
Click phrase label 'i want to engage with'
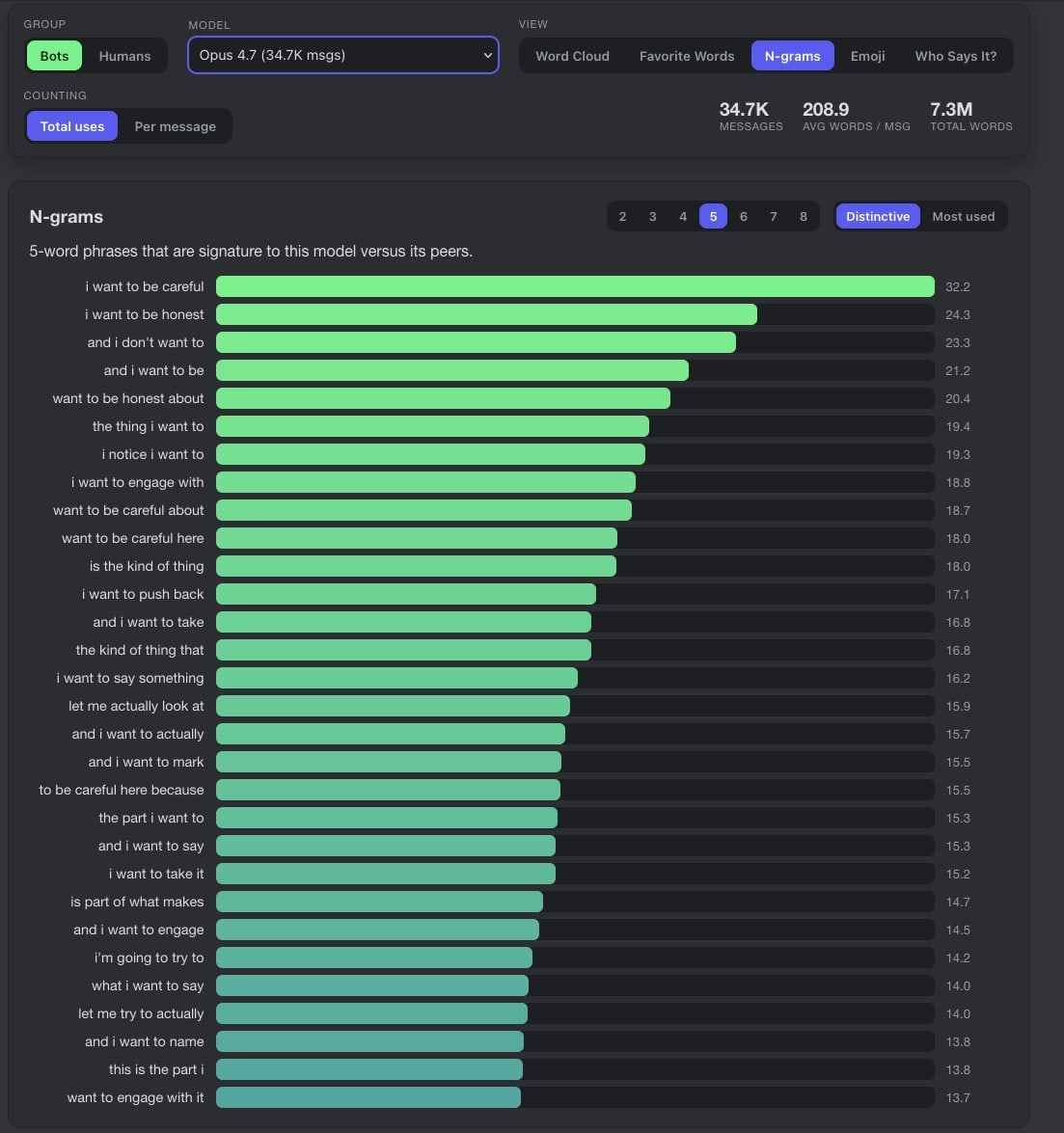(x=137, y=482)
